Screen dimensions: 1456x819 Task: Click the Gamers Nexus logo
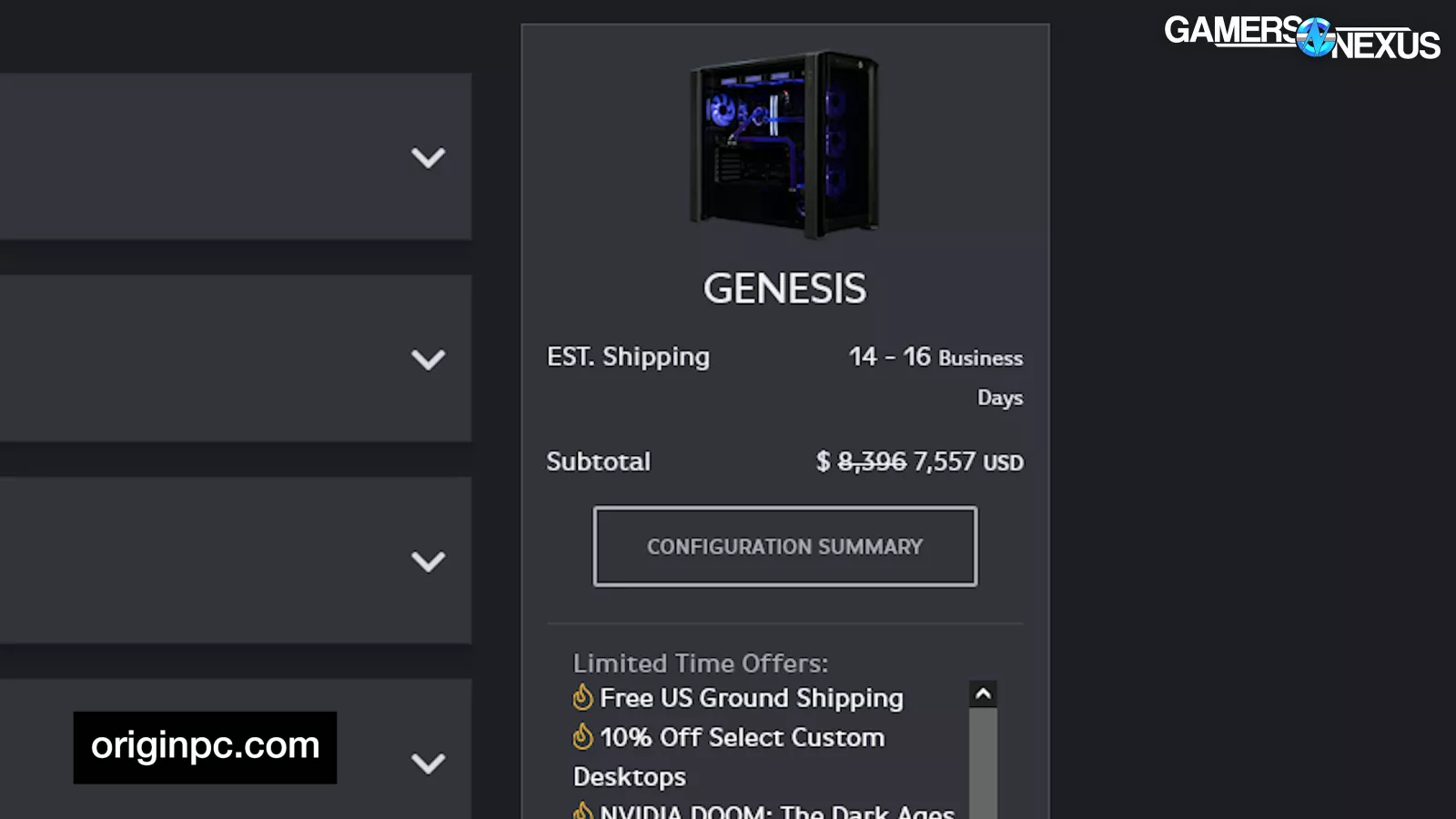[x=1301, y=37]
